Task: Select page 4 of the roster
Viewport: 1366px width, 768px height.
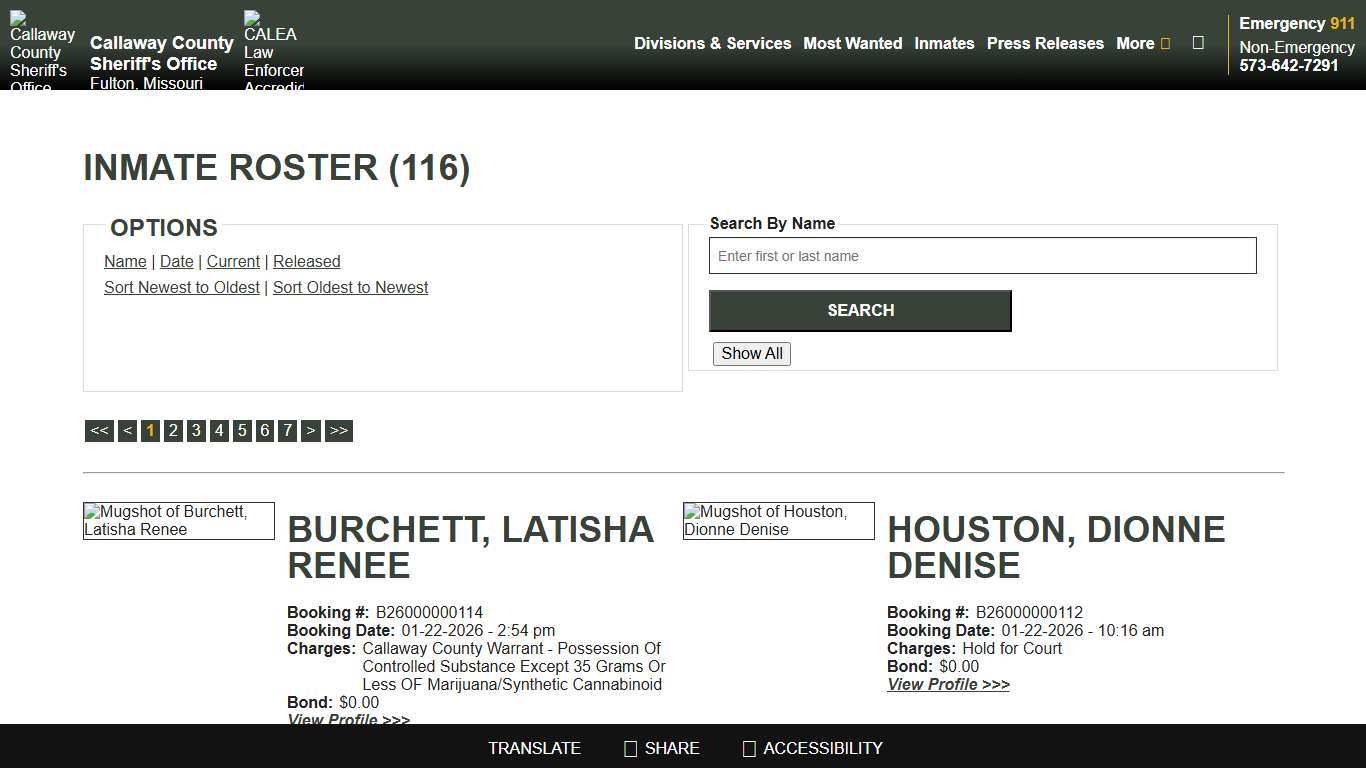Action: (x=219, y=430)
